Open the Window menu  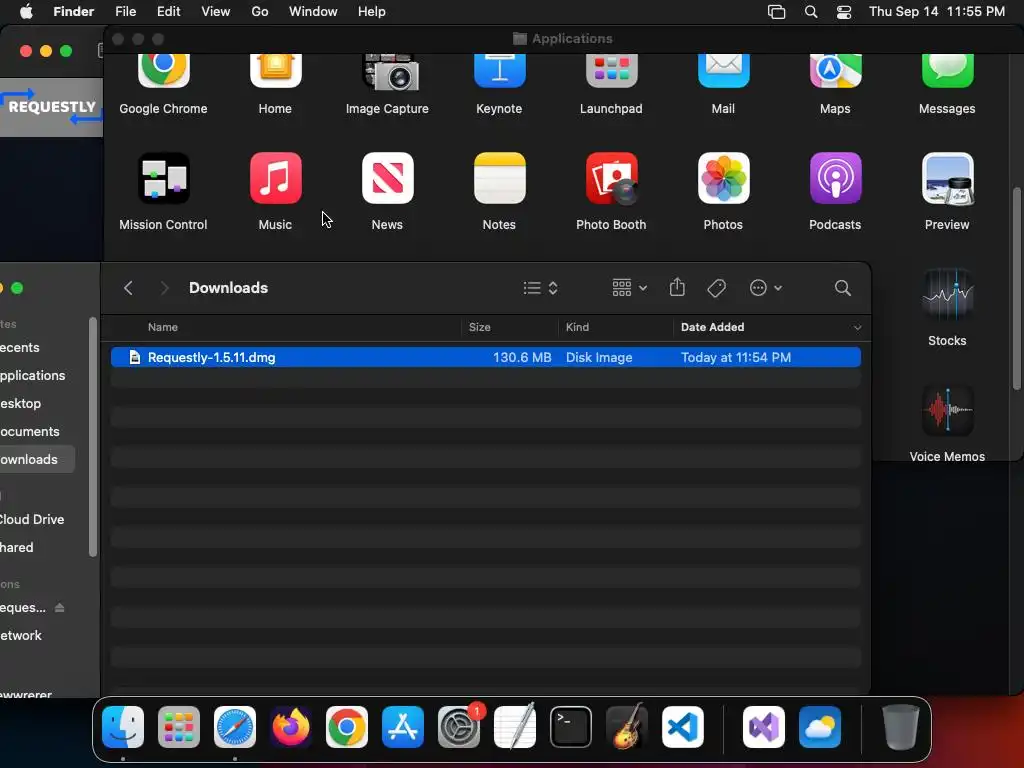(x=313, y=12)
